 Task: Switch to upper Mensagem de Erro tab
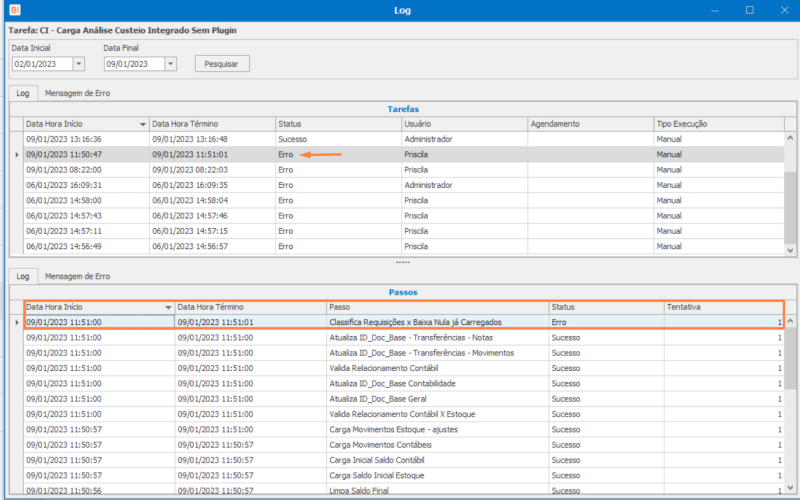click(78, 92)
